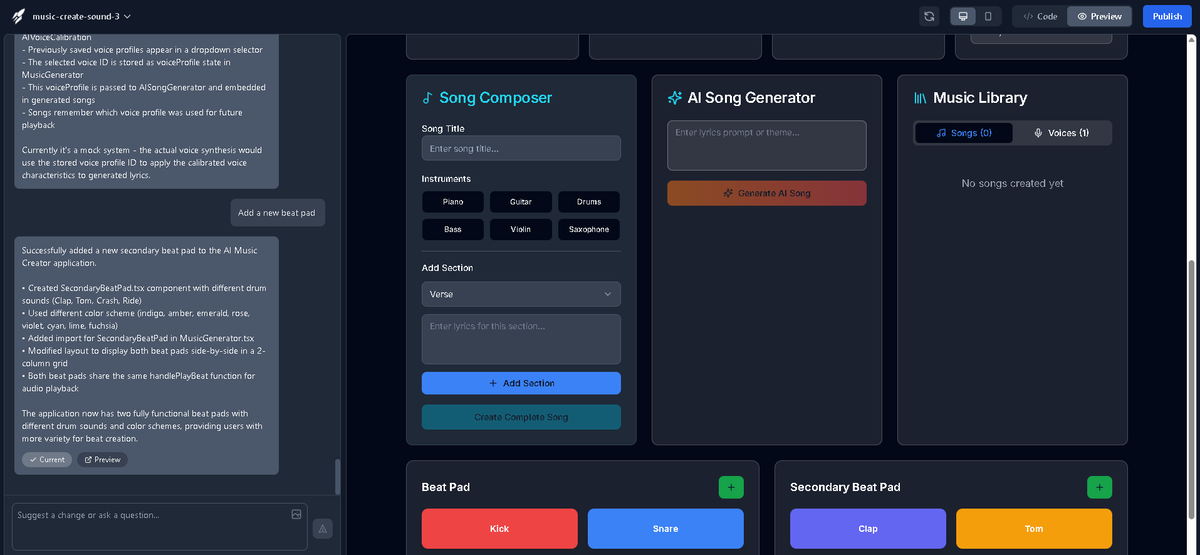Tap the red Kick pad
This screenshot has height=555, width=1200.
coord(500,528)
